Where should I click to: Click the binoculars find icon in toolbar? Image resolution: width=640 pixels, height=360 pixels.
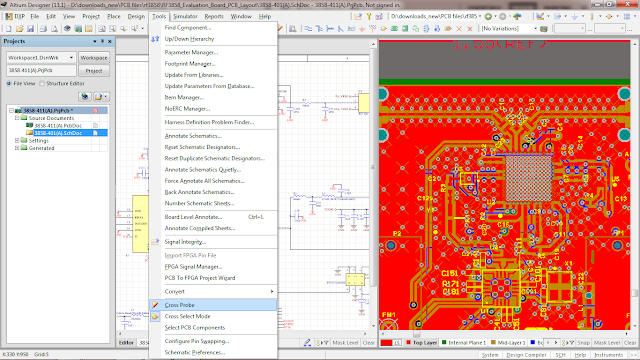(293, 29)
